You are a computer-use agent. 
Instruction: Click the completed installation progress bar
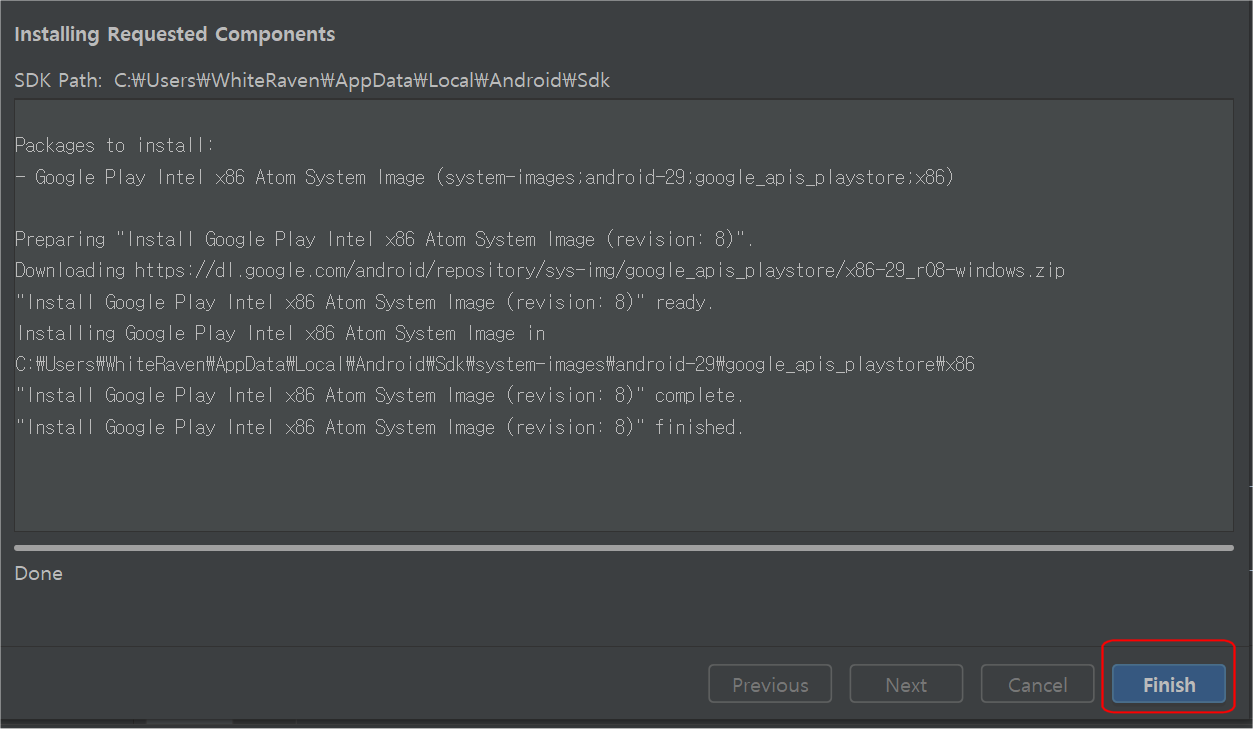click(x=624, y=548)
